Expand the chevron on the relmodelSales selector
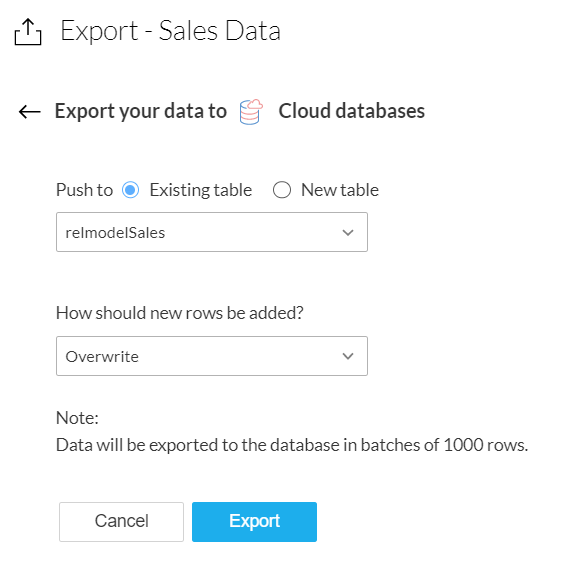The width and height of the screenshot is (574, 563). 348,232
